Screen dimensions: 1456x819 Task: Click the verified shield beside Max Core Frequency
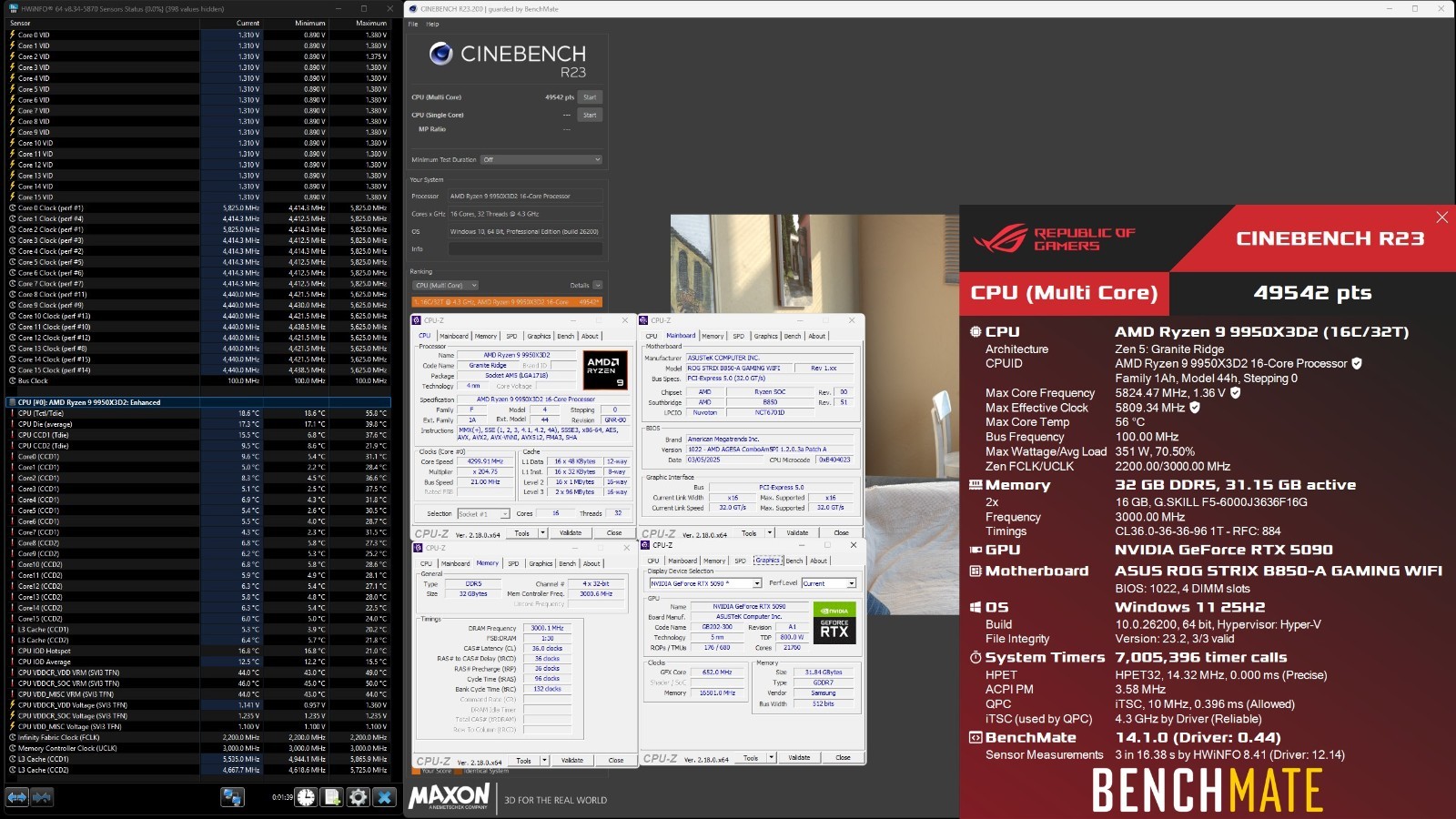pos(1235,393)
